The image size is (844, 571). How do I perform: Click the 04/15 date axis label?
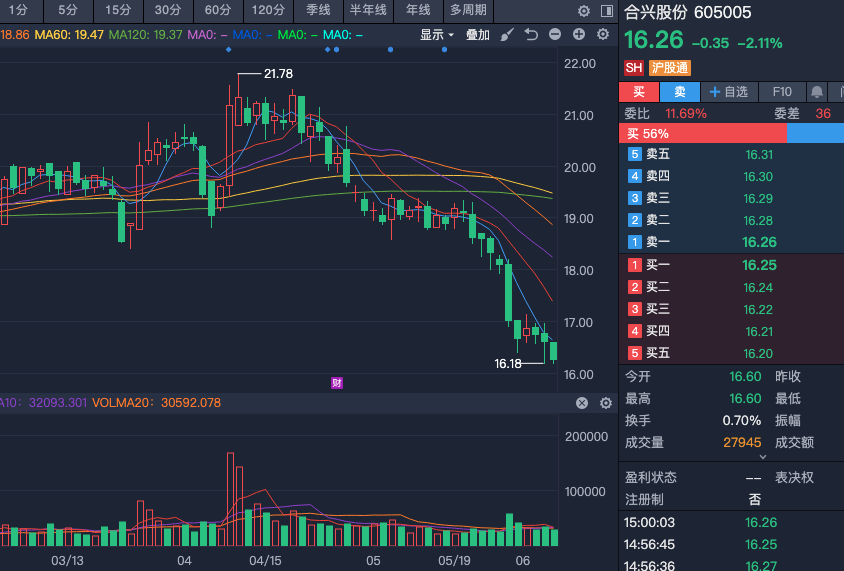[x=265, y=561]
